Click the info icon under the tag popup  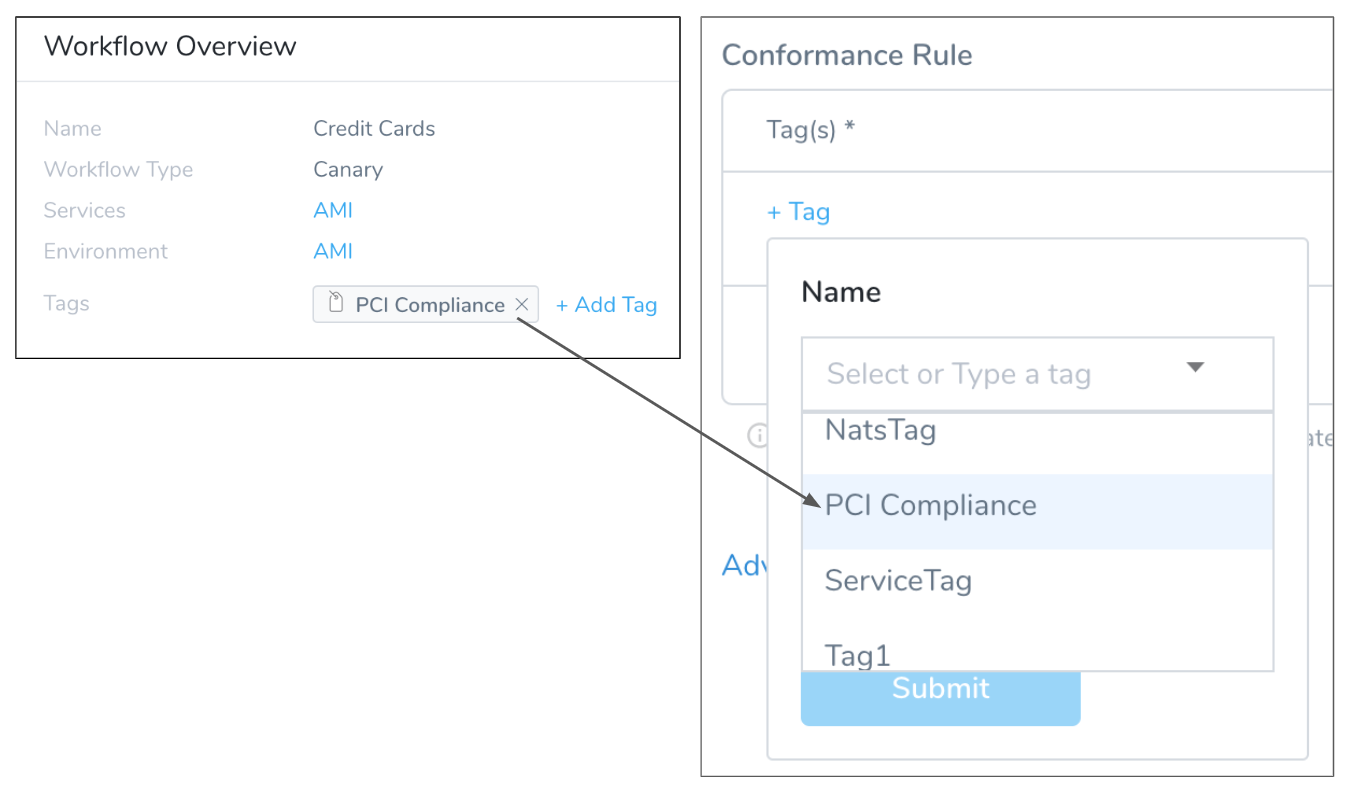(758, 436)
